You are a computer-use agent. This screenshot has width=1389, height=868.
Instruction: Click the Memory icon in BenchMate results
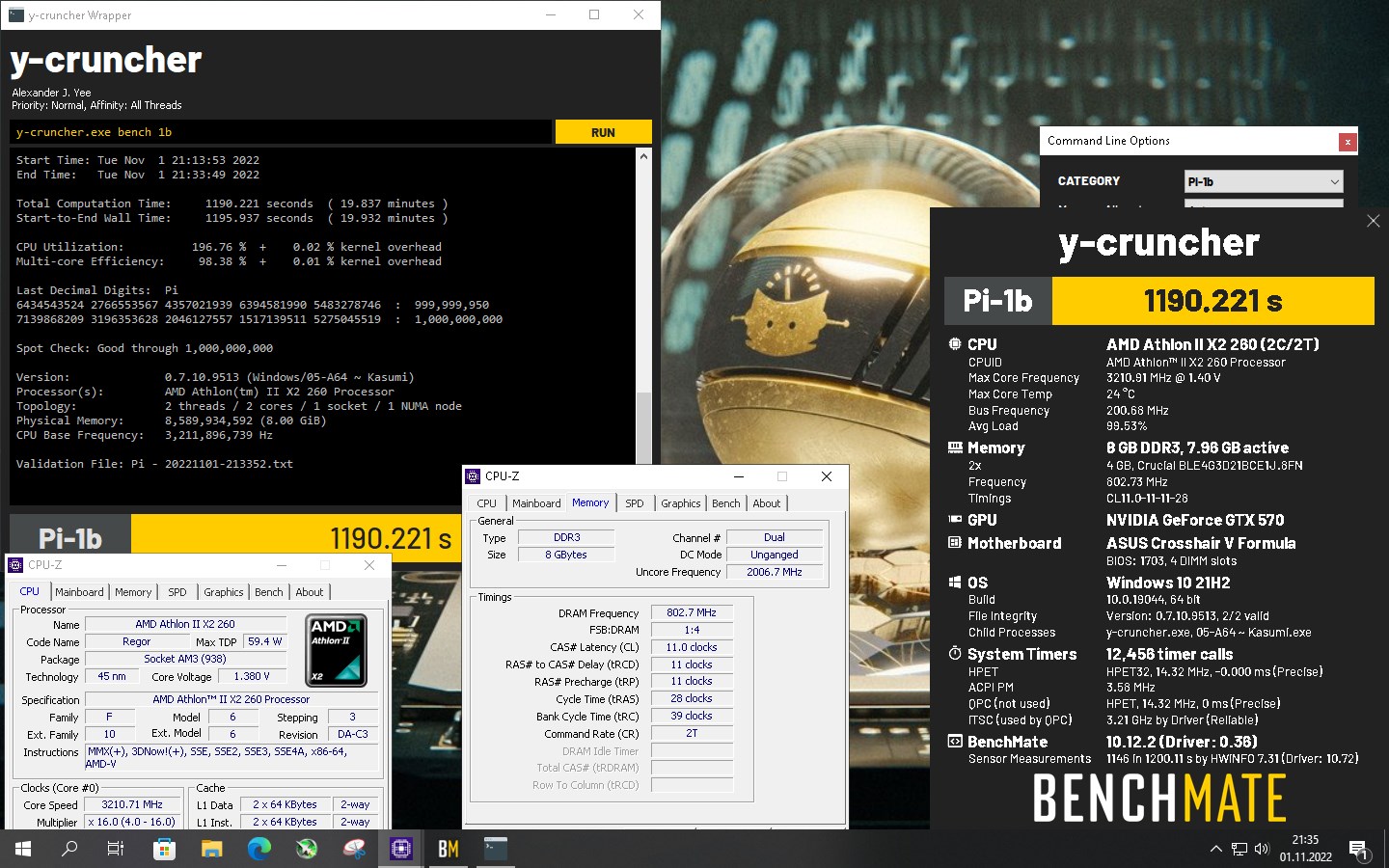955,448
